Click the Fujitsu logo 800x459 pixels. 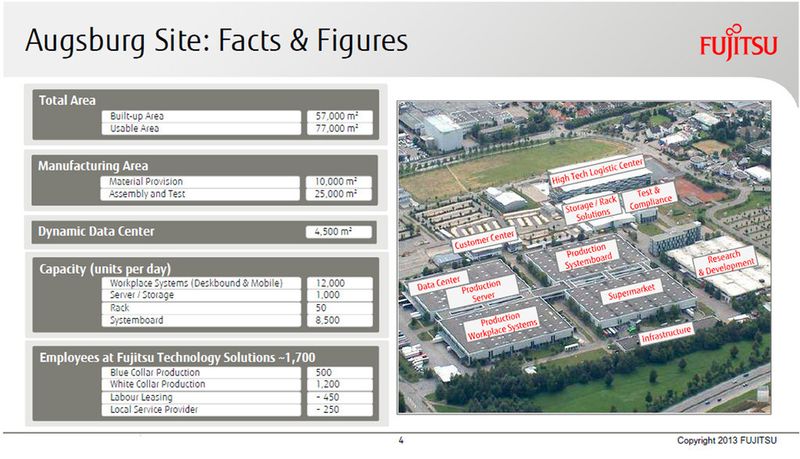click(738, 43)
